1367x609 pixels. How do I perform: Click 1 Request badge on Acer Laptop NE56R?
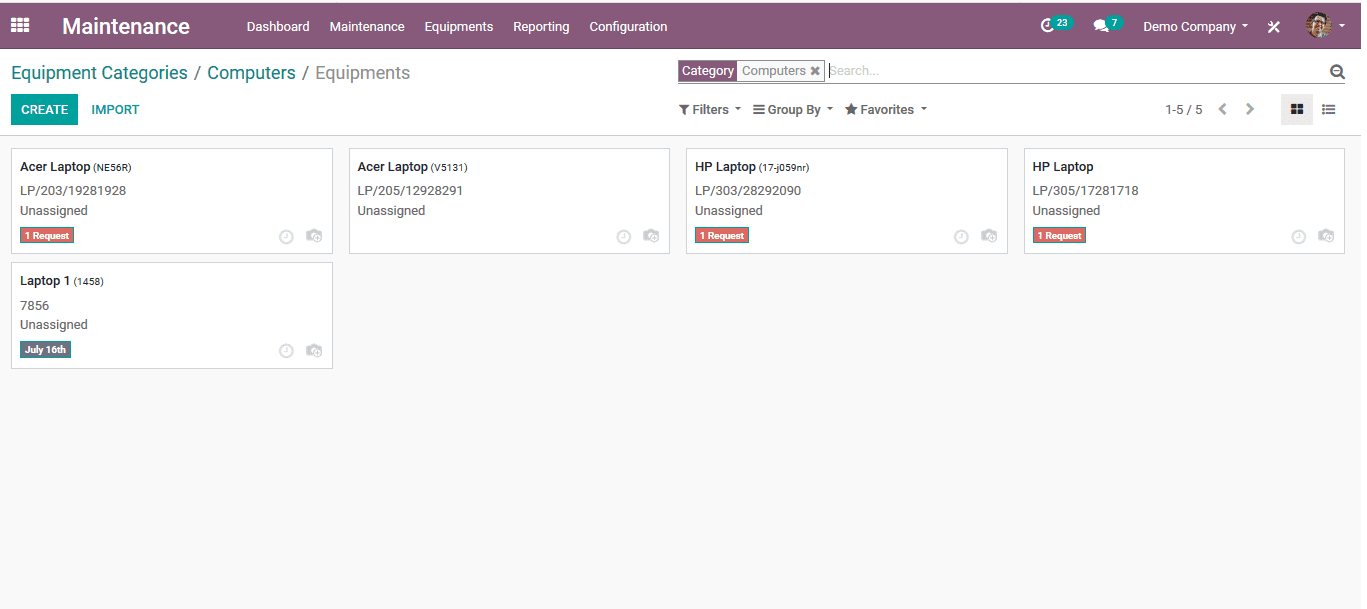(x=47, y=236)
